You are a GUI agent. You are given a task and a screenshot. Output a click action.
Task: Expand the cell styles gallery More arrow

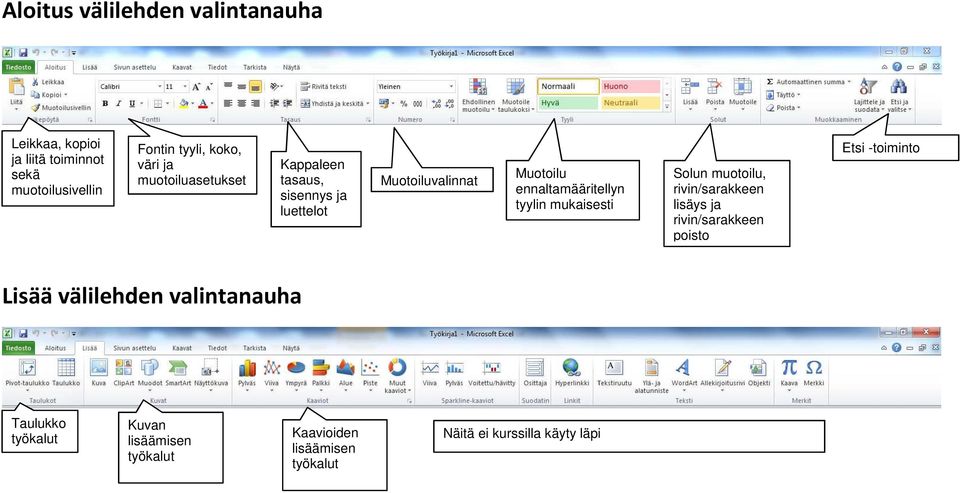pos(667,107)
